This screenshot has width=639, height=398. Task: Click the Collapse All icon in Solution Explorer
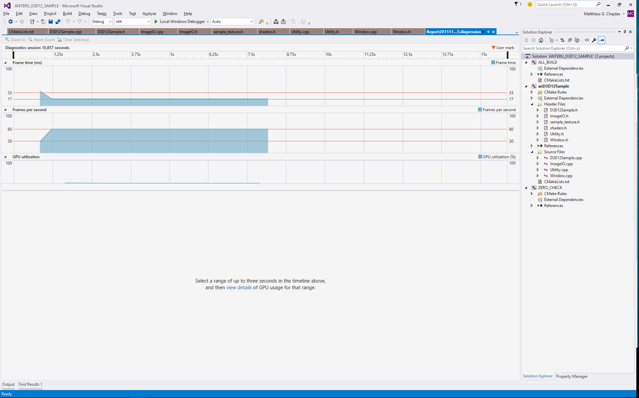click(570, 40)
